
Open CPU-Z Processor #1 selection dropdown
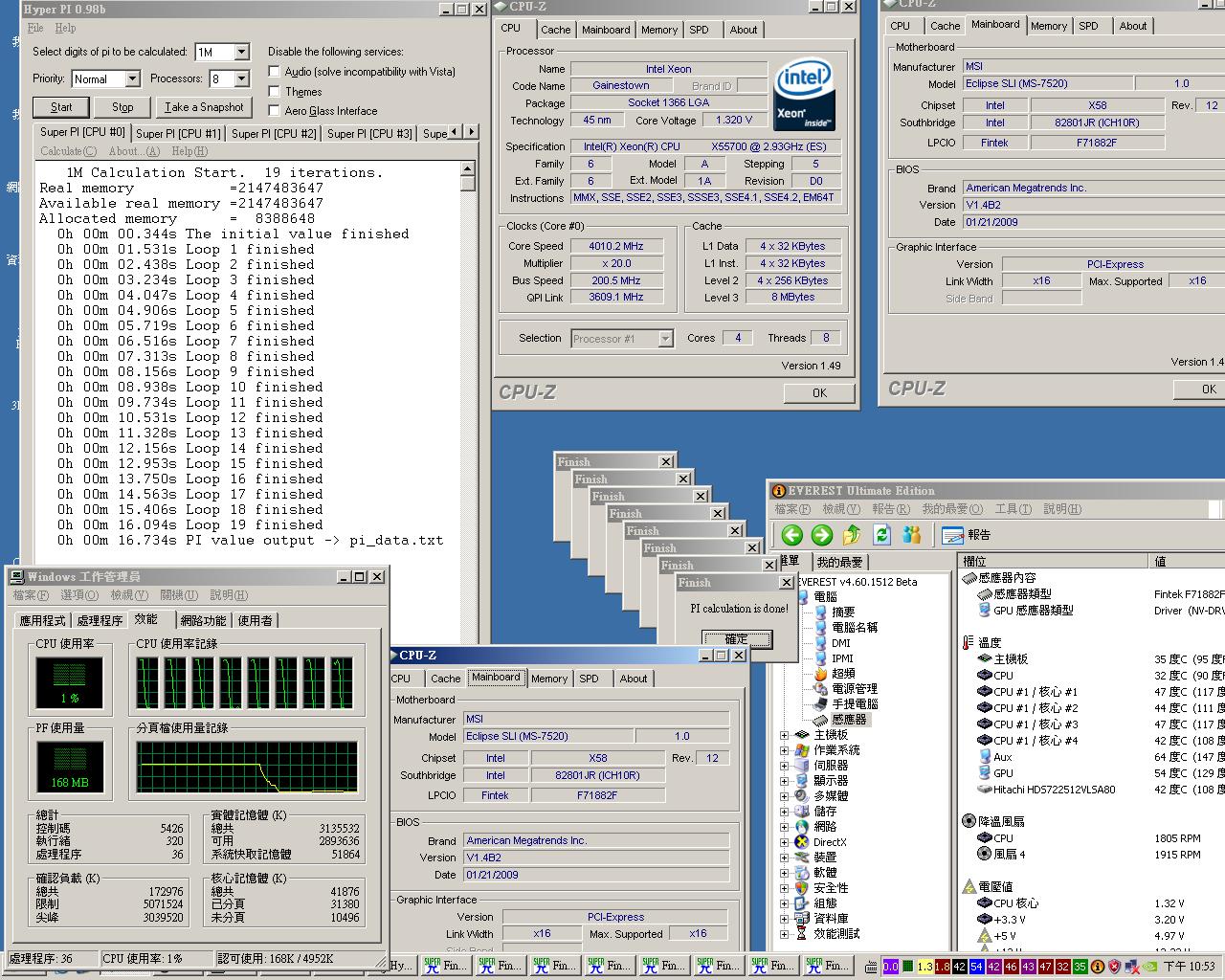[665, 339]
